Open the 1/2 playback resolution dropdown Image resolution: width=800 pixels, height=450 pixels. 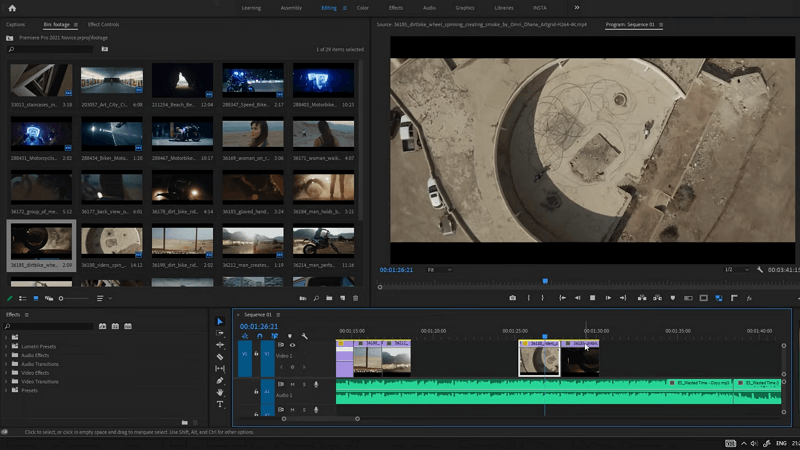tap(737, 269)
